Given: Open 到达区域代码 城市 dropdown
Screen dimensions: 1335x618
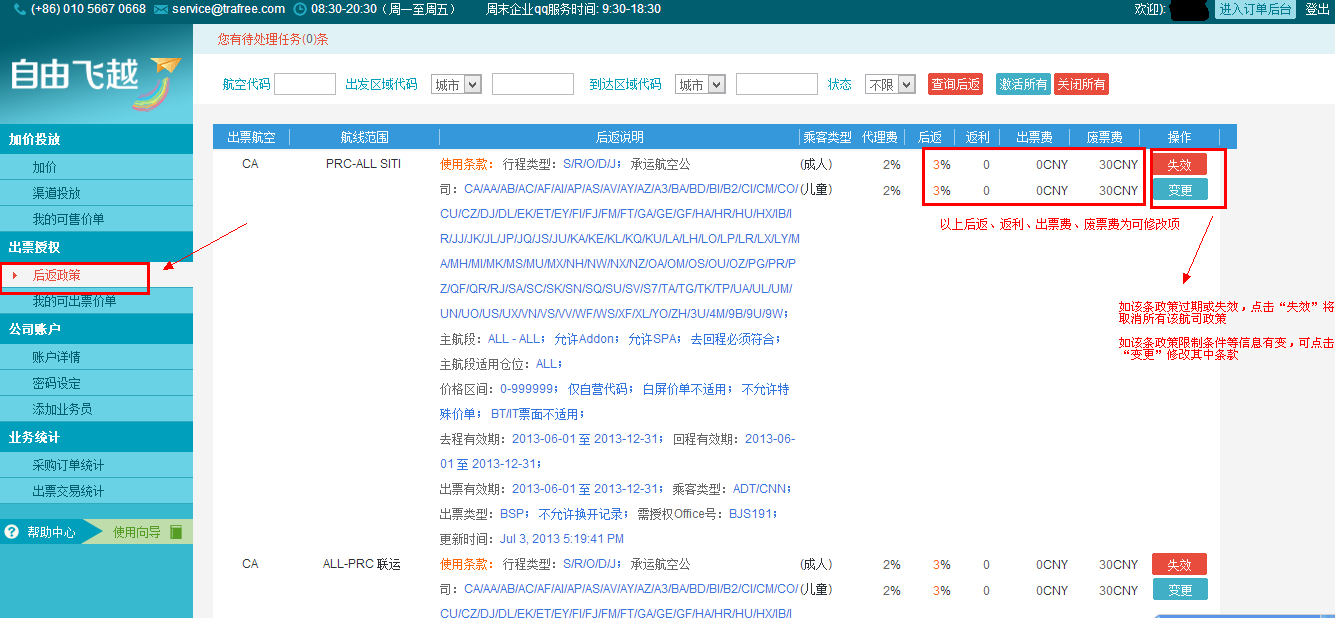Looking at the screenshot, I should [700, 85].
